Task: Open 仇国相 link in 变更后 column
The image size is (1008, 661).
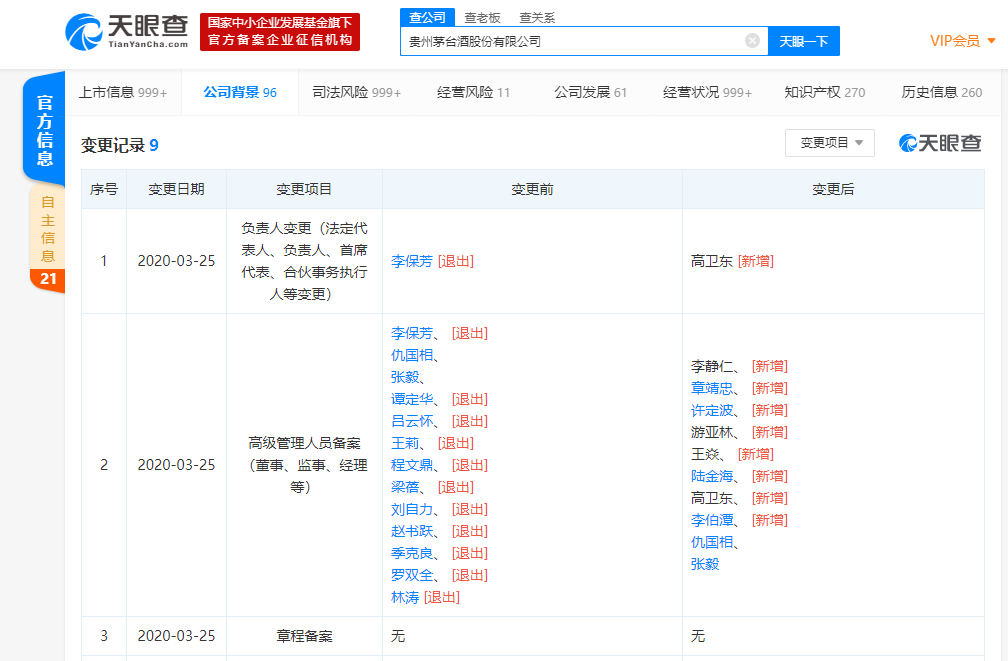Action: coord(712,542)
